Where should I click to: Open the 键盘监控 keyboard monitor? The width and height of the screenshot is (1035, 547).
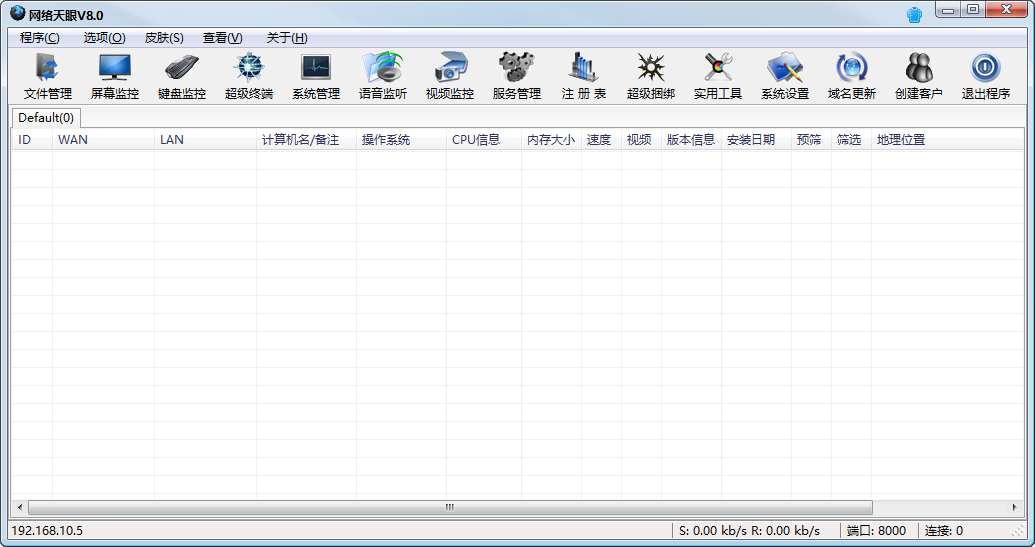pyautogui.click(x=182, y=77)
